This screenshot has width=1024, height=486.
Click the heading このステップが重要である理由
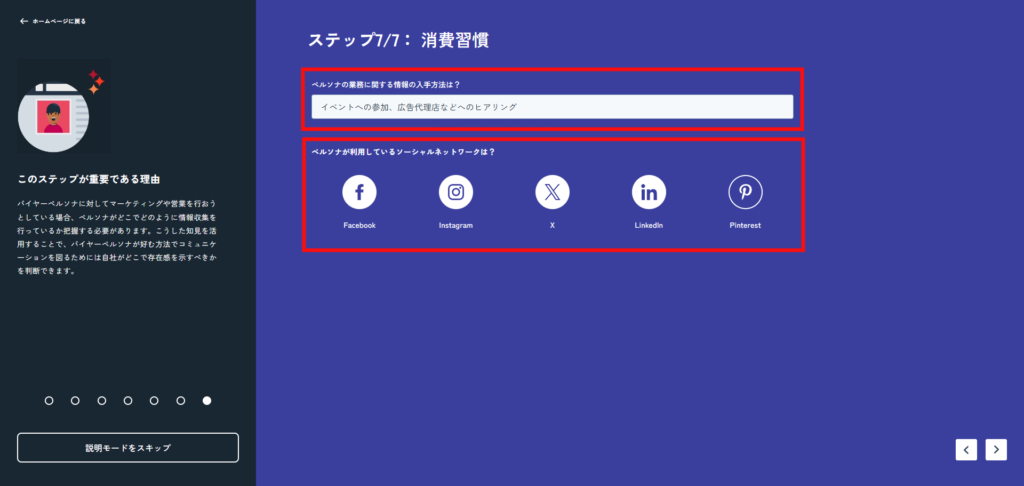89,179
